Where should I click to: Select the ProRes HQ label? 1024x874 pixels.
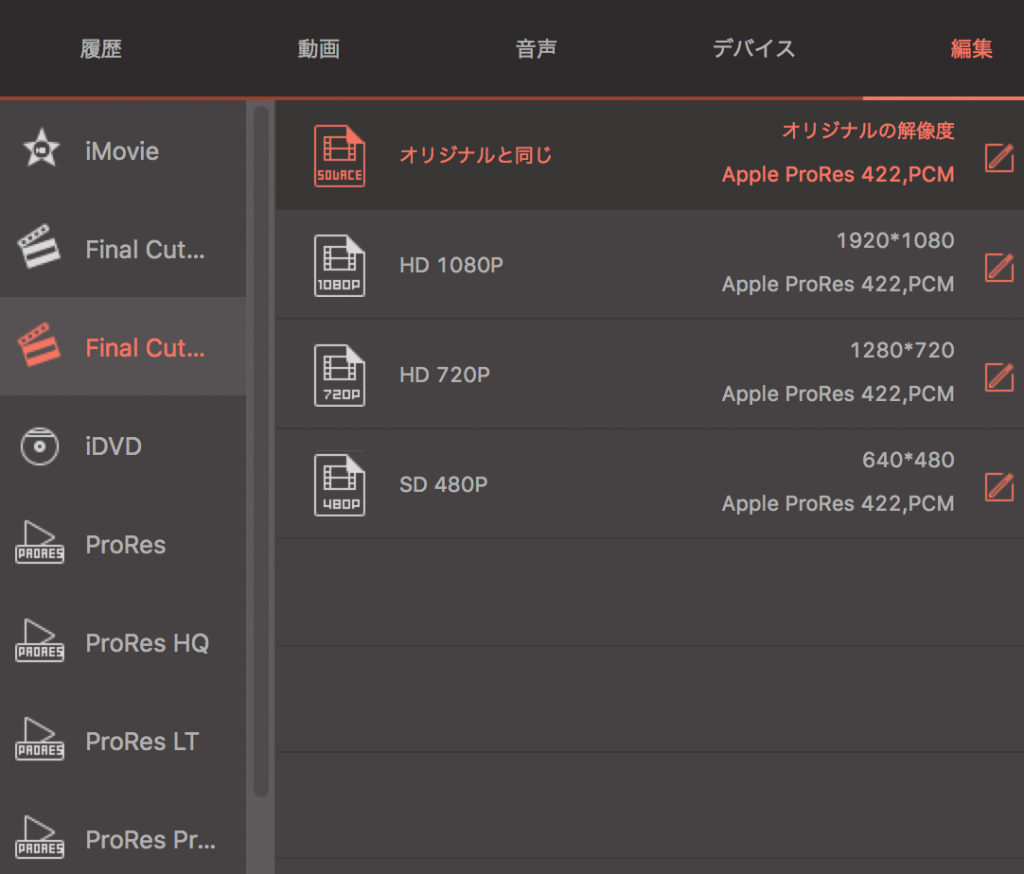point(147,643)
